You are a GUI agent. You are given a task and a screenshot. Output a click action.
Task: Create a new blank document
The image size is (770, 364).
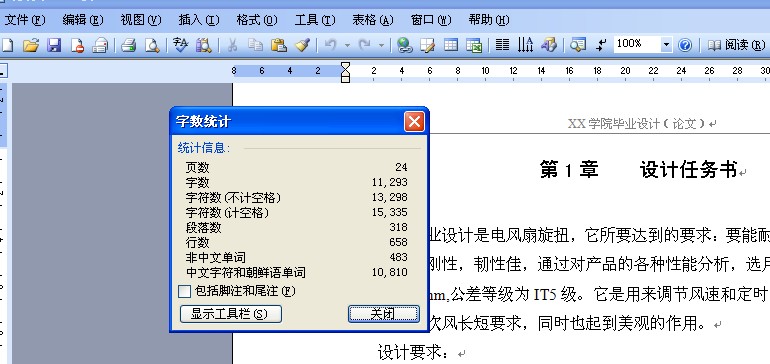point(7,46)
